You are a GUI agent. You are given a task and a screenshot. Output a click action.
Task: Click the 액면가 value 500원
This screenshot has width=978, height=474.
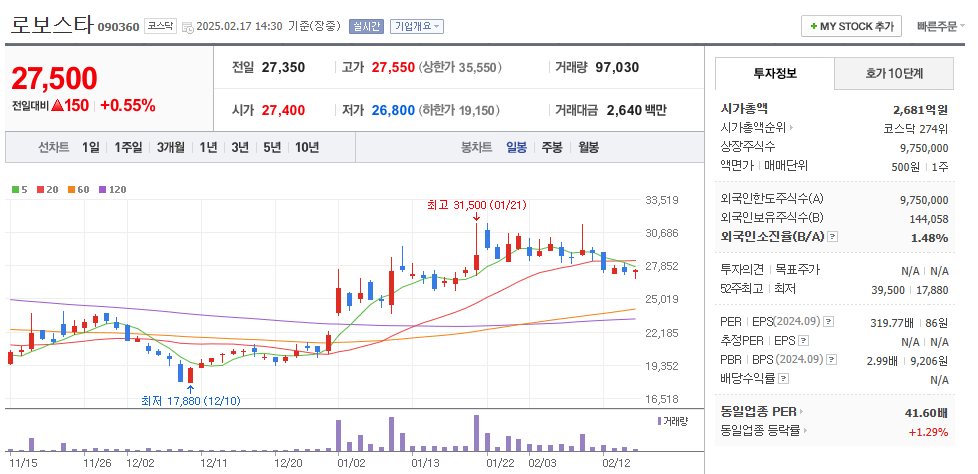coord(906,167)
